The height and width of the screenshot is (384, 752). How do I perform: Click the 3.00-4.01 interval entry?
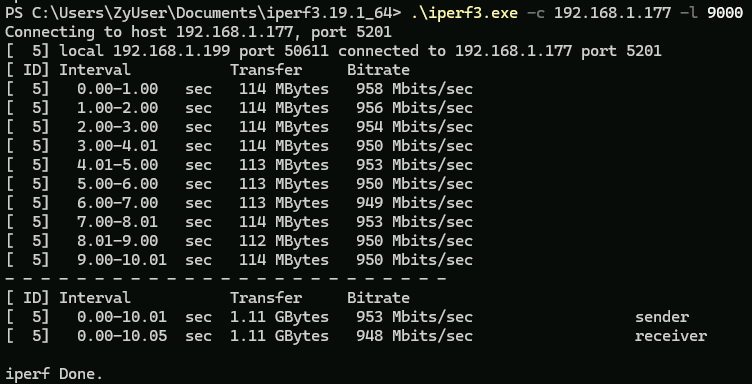point(117,146)
